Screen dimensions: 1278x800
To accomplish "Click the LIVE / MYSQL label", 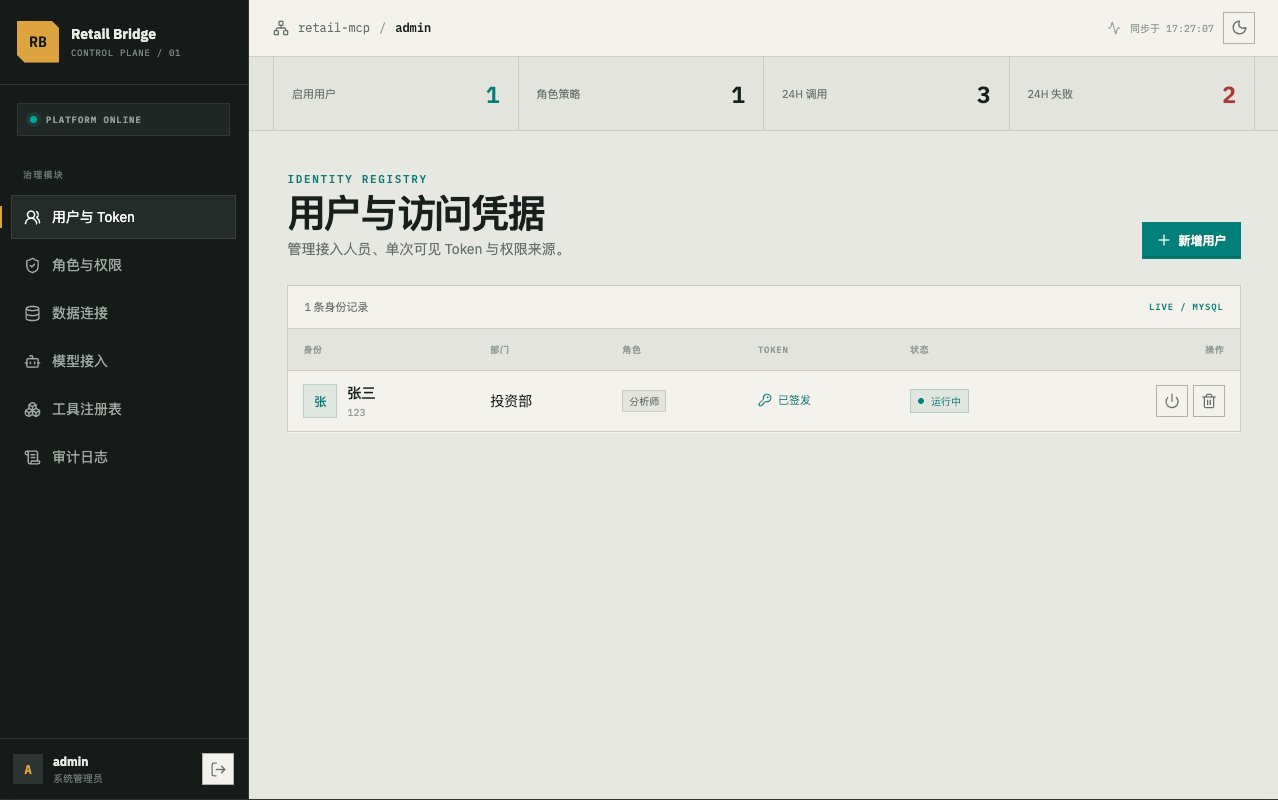I will tap(1185, 307).
